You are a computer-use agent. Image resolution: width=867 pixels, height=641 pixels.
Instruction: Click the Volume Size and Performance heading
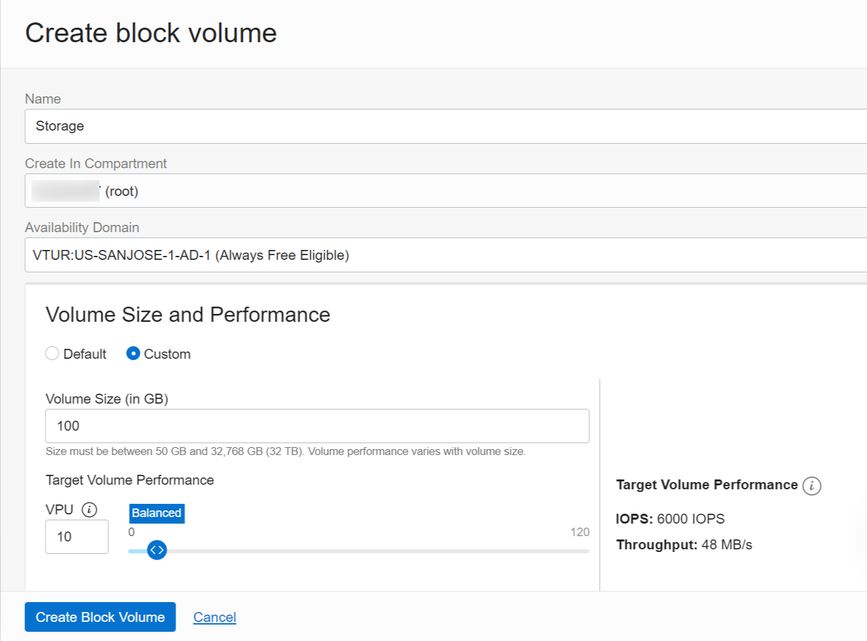click(188, 315)
